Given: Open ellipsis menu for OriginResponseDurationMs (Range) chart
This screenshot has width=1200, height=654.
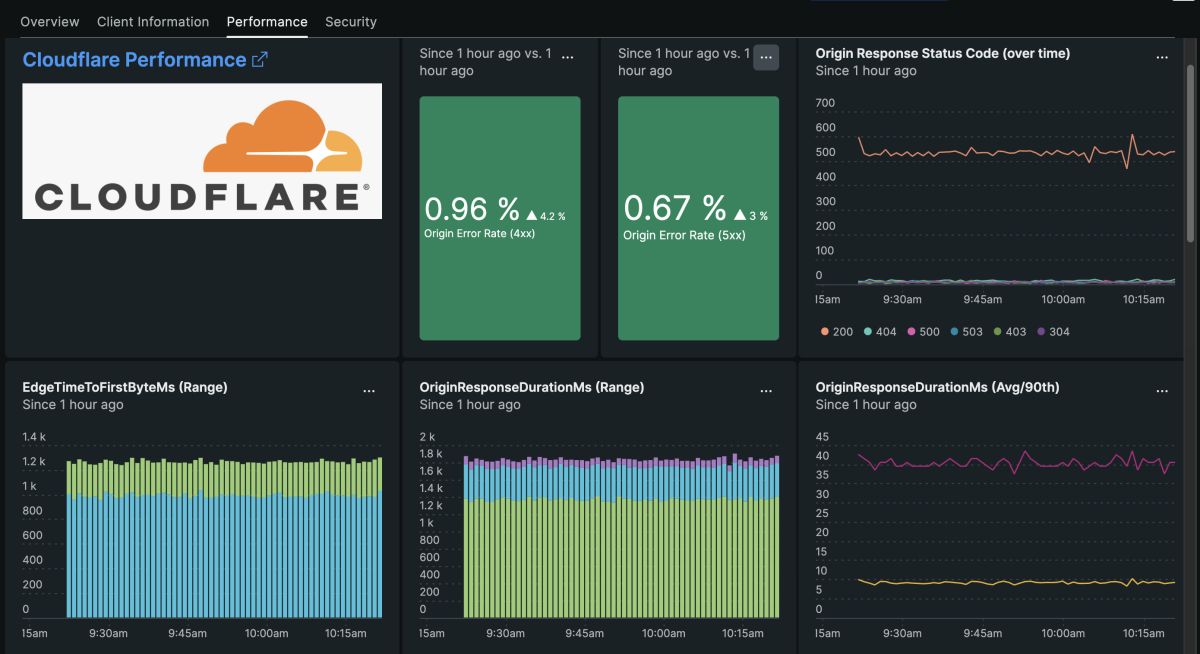Looking at the screenshot, I should tap(766, 392).
